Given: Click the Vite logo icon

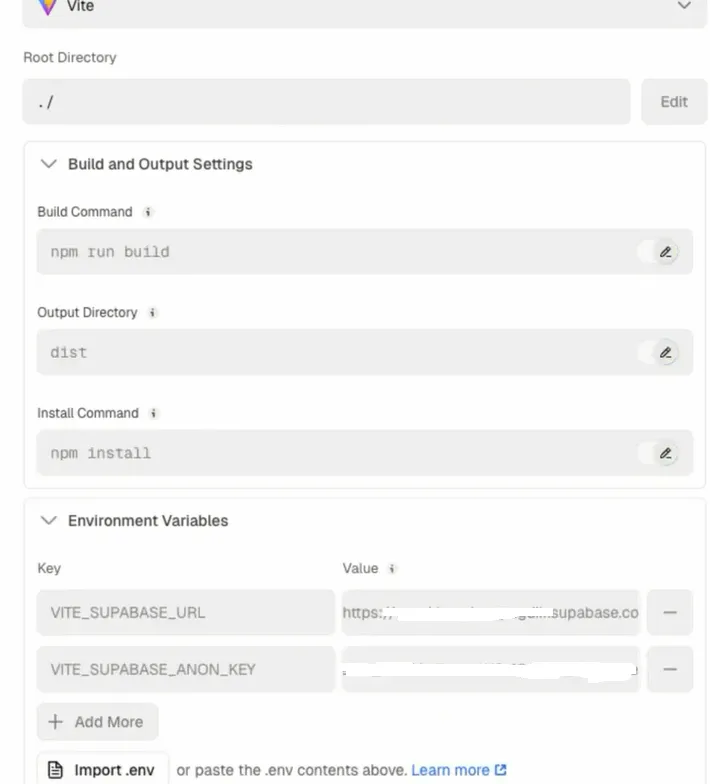Looking at the screenshot, I should [47, 6].
